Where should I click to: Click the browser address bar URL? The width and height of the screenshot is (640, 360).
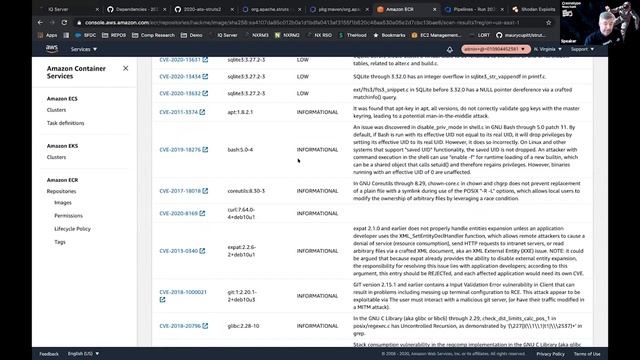click(x=302, y=22)
